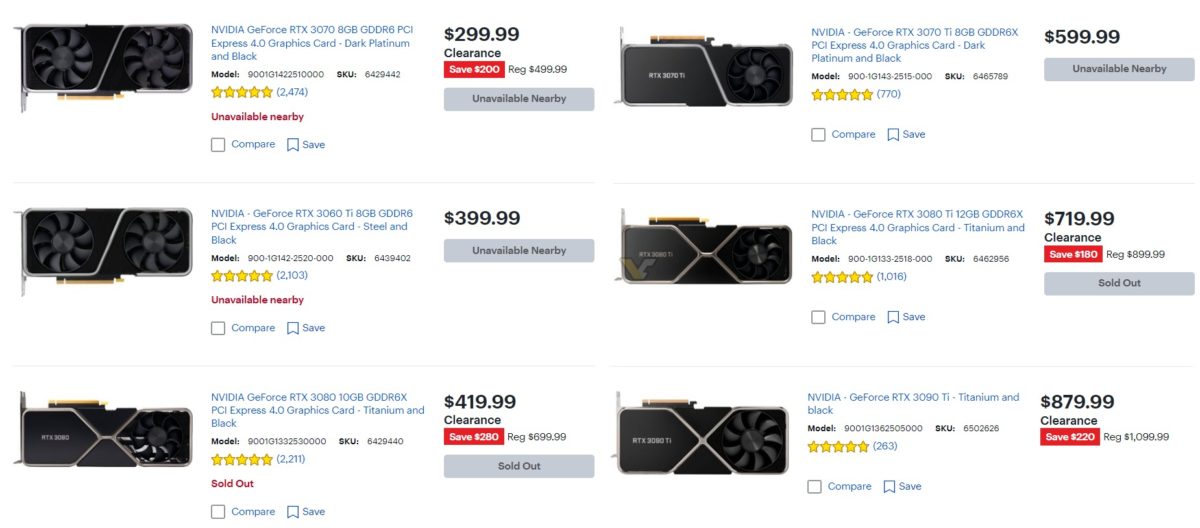Image resolution: width=1200 pixels, height=528 pixels.
Task: Click star rating of RTX 3090 Ti
Action: (x=838, y=447)
